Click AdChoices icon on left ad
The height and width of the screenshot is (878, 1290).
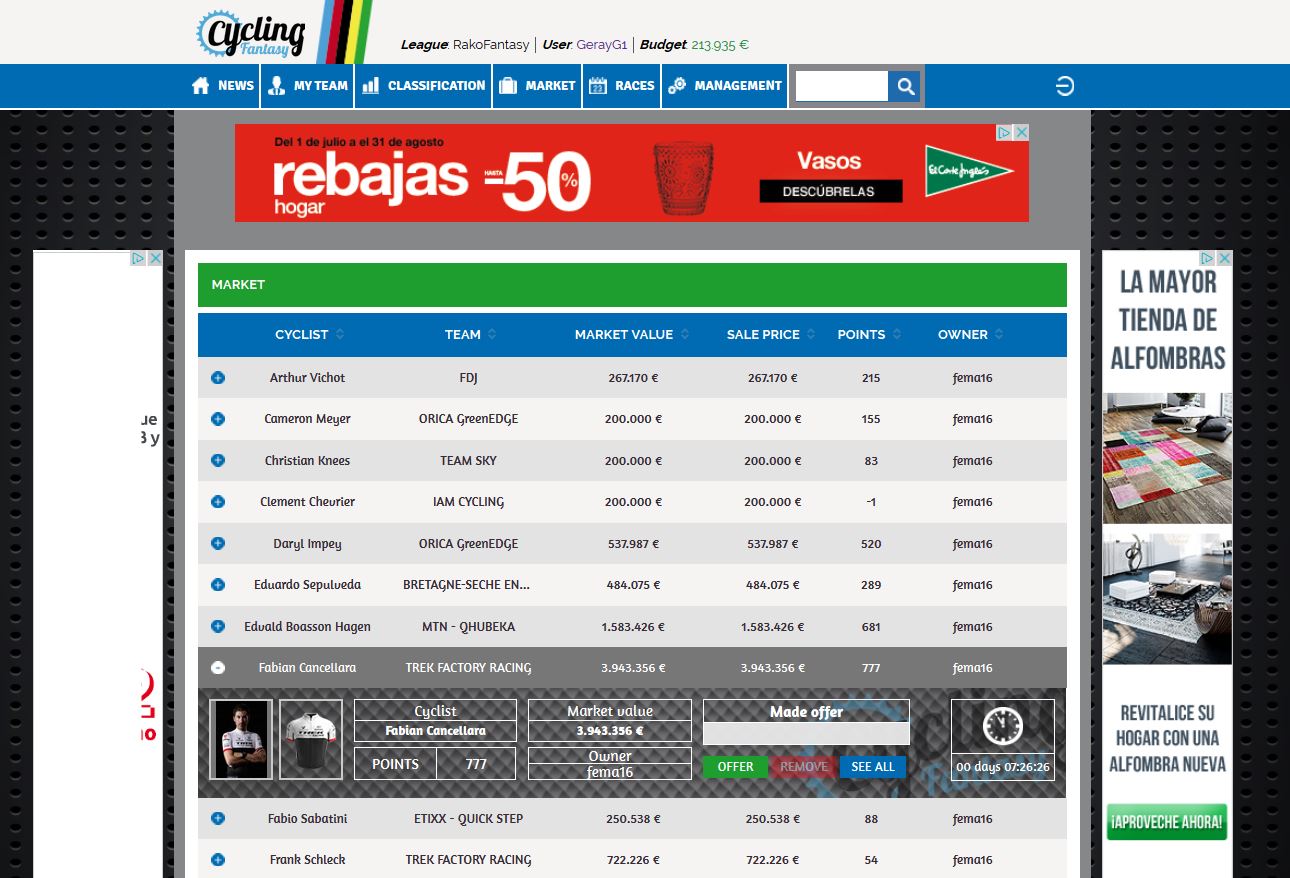point(139,258)
